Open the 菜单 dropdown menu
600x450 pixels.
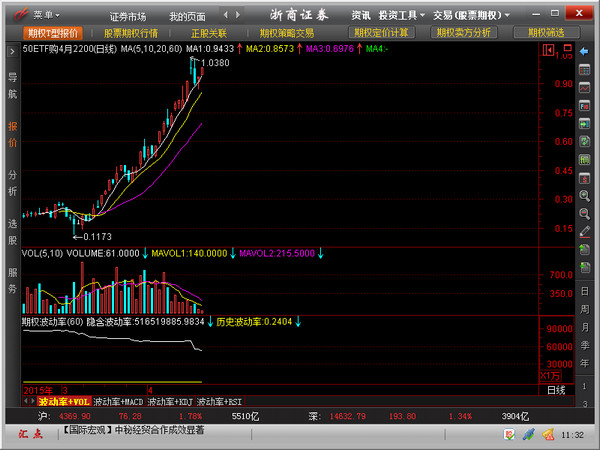pyautogui.click(x=42, y=16)
